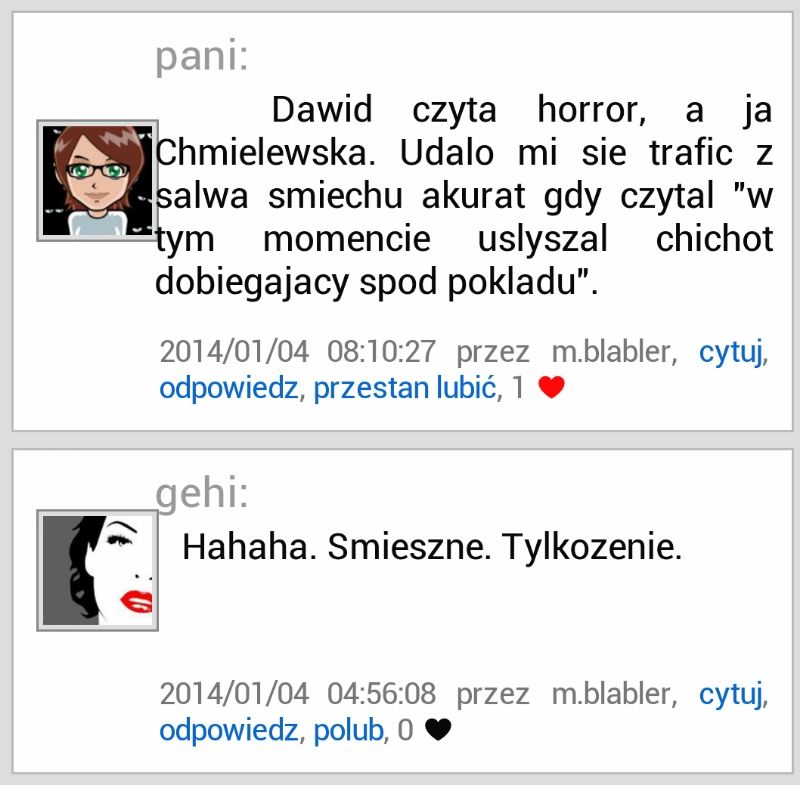Click the like count 1 beside red heart
This screenshot has height=785, width=800.
(x=518, y=388)
